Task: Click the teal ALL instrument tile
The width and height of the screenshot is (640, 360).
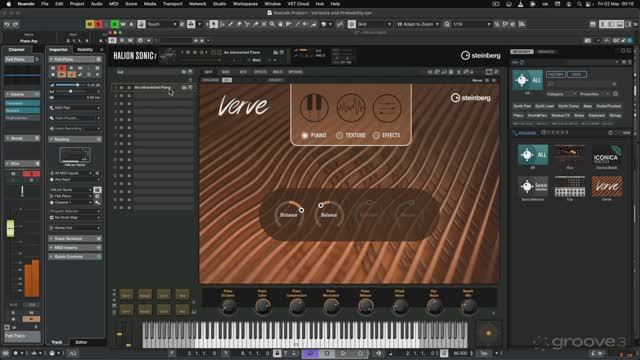Action: [x=527, y=80]
